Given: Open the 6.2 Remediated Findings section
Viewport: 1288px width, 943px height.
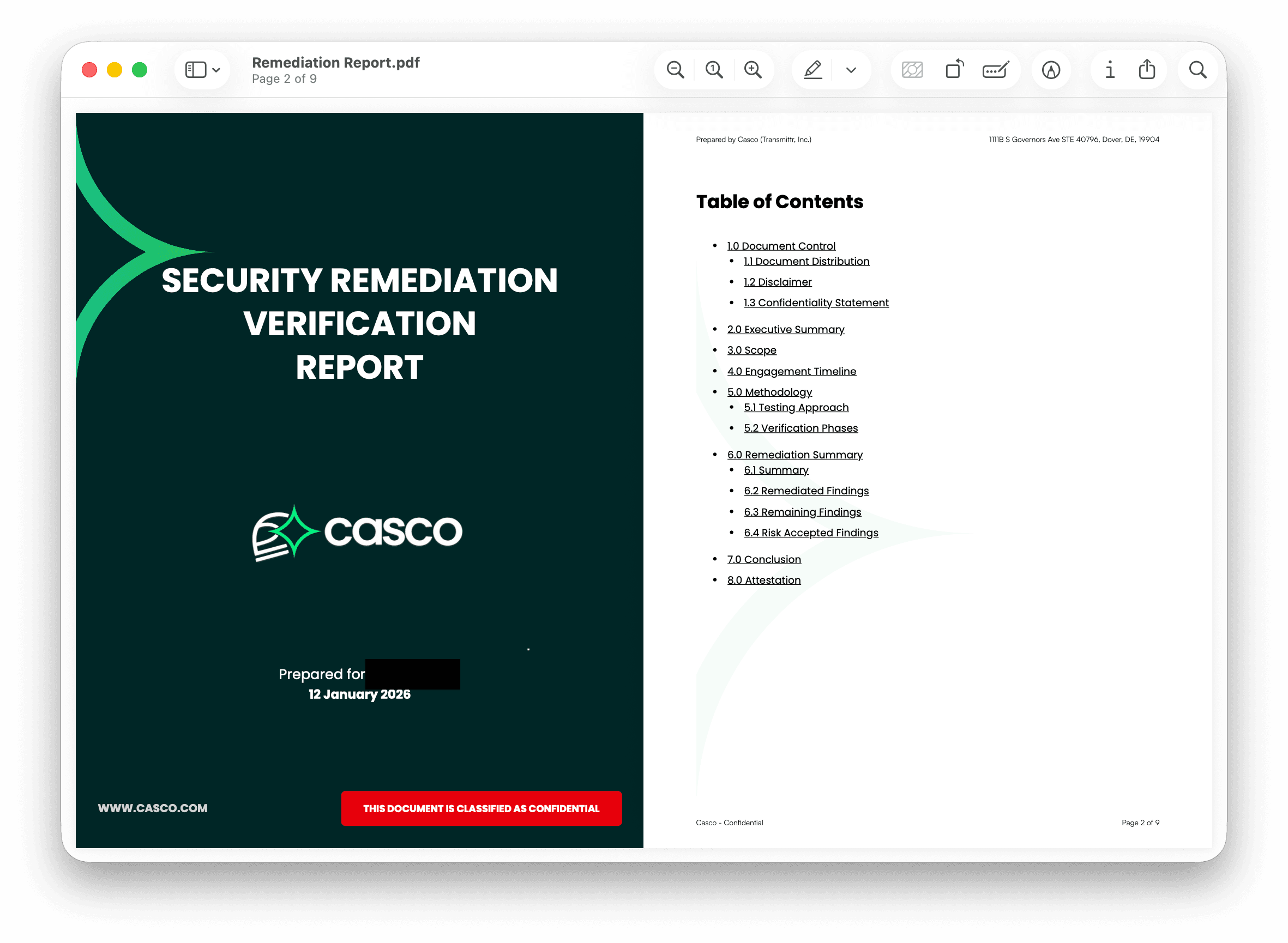Looking at the screenshot, I should (805, 491).
